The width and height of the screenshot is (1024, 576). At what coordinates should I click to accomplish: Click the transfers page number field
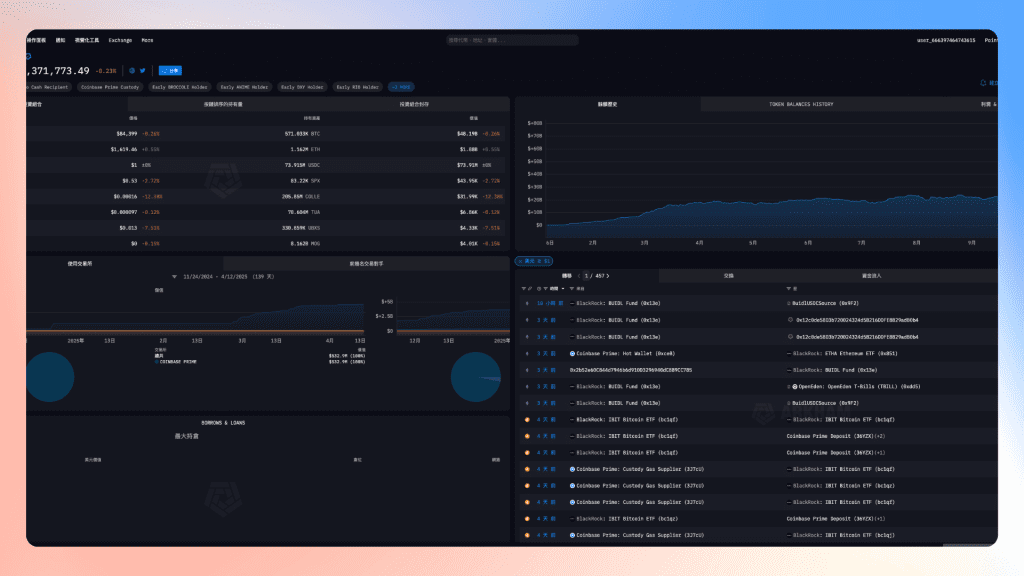pos(586,276)
